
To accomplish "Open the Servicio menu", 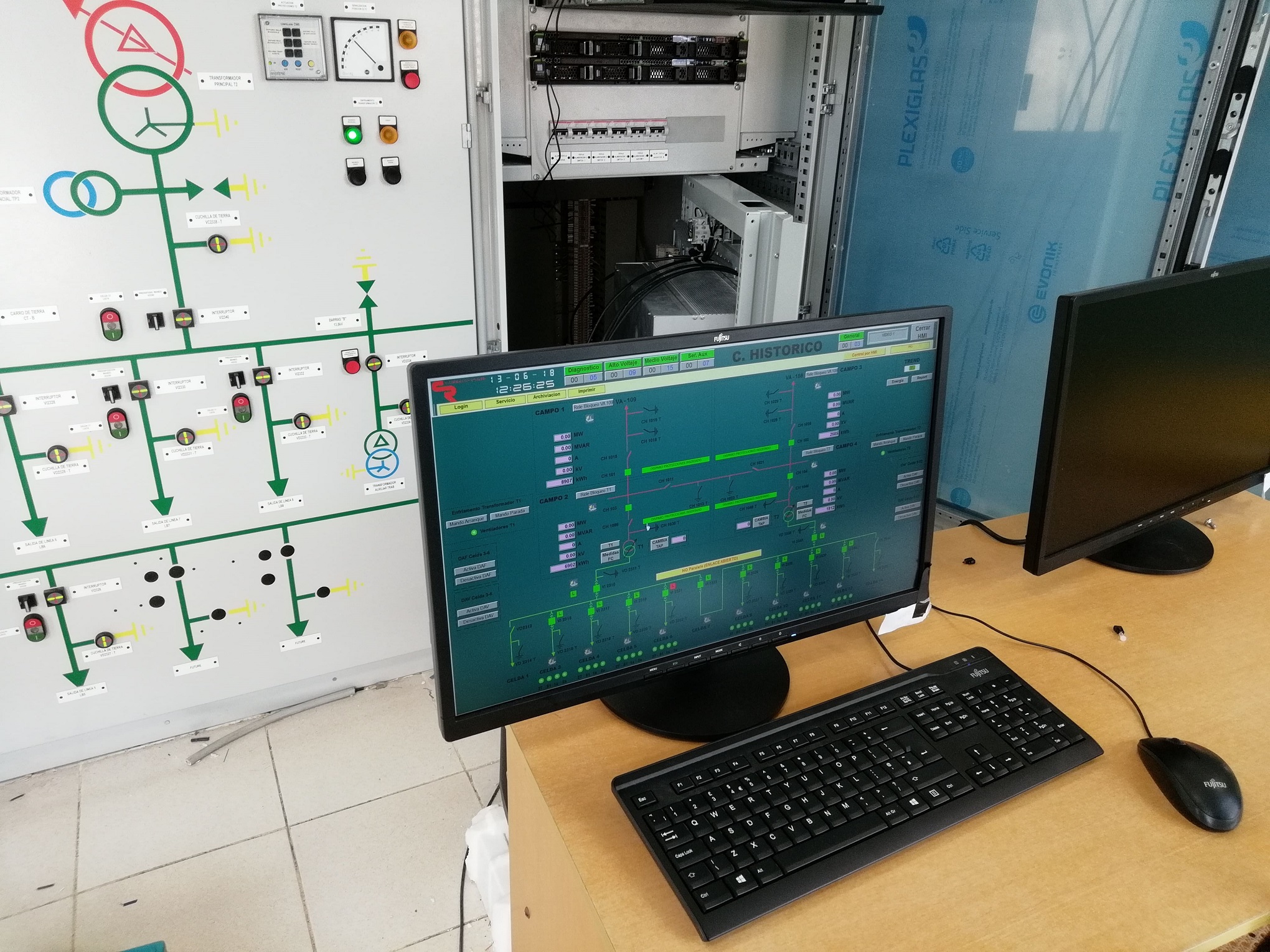I will 505,401.
